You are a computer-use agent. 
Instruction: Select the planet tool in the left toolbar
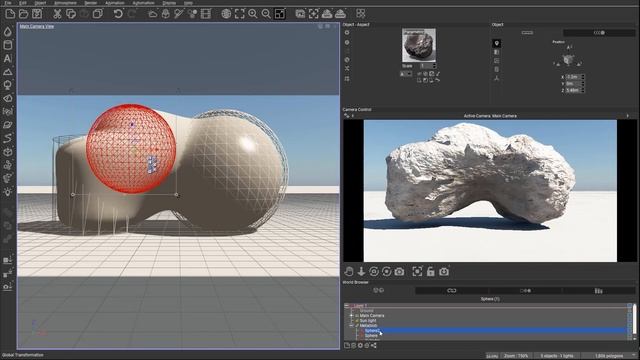[8, 125]
